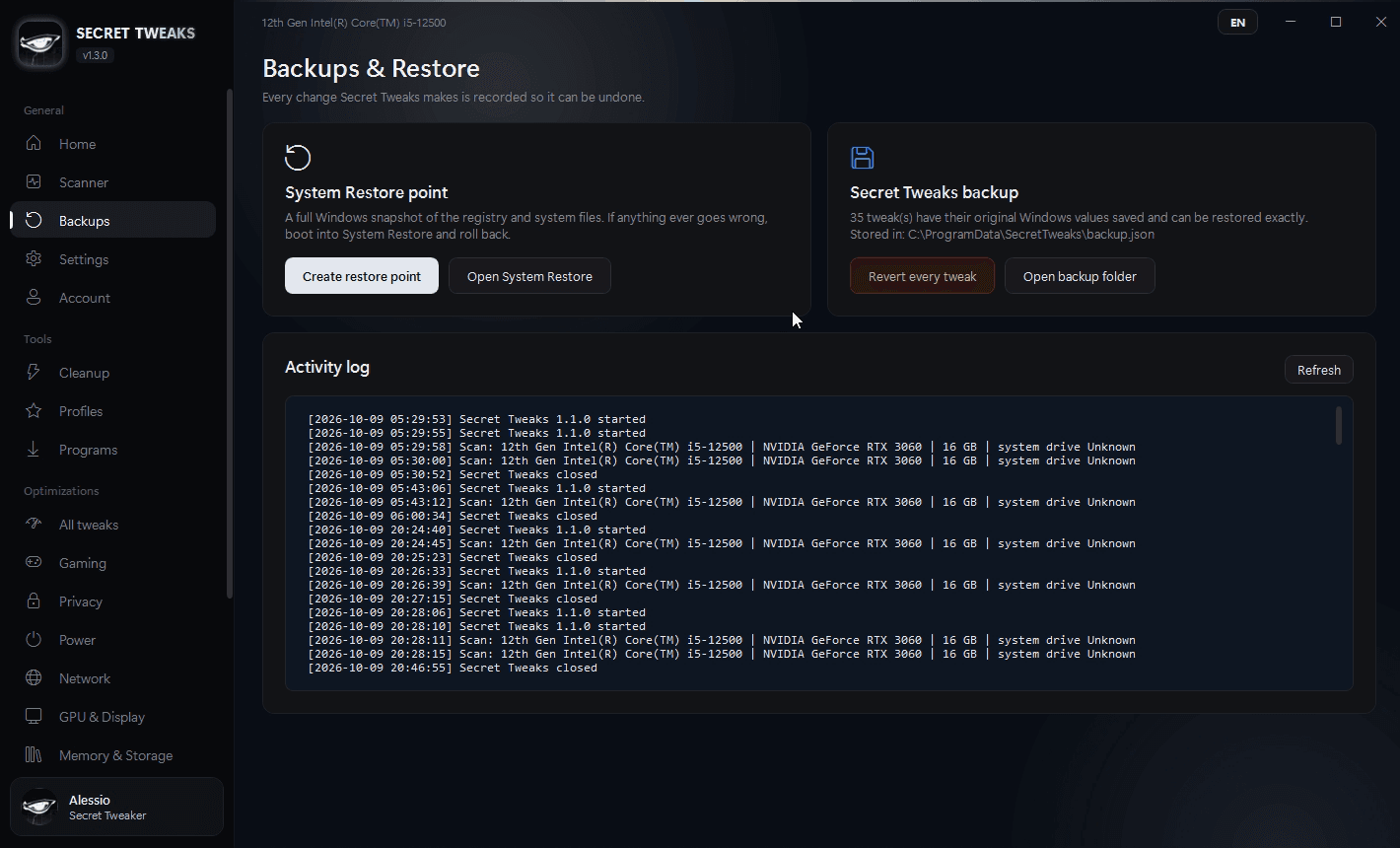The height and width of the screenshot is (848, 1400).
Task: Click the red Revert every tweak button
Action: [922, 276]
